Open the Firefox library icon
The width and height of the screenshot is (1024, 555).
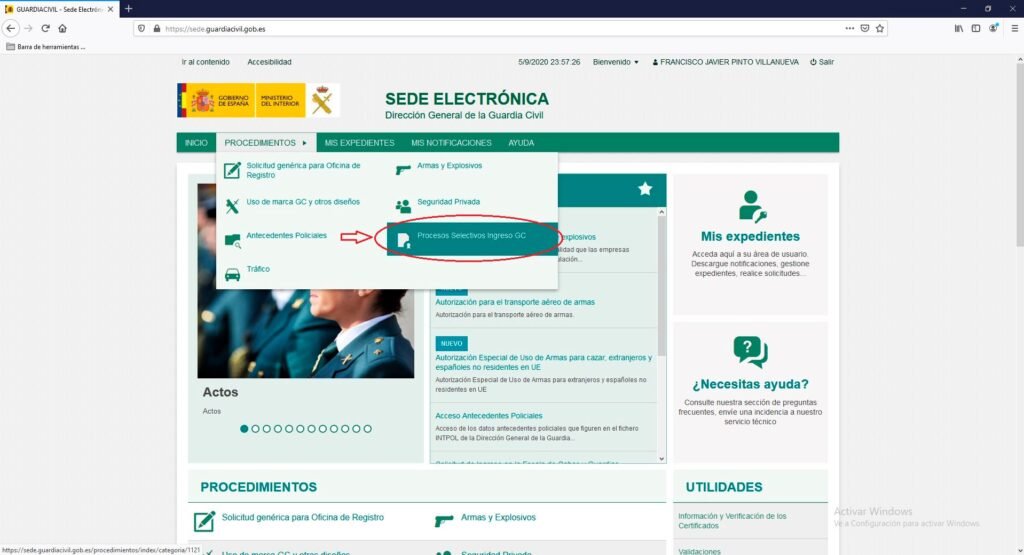coord(958,28)
